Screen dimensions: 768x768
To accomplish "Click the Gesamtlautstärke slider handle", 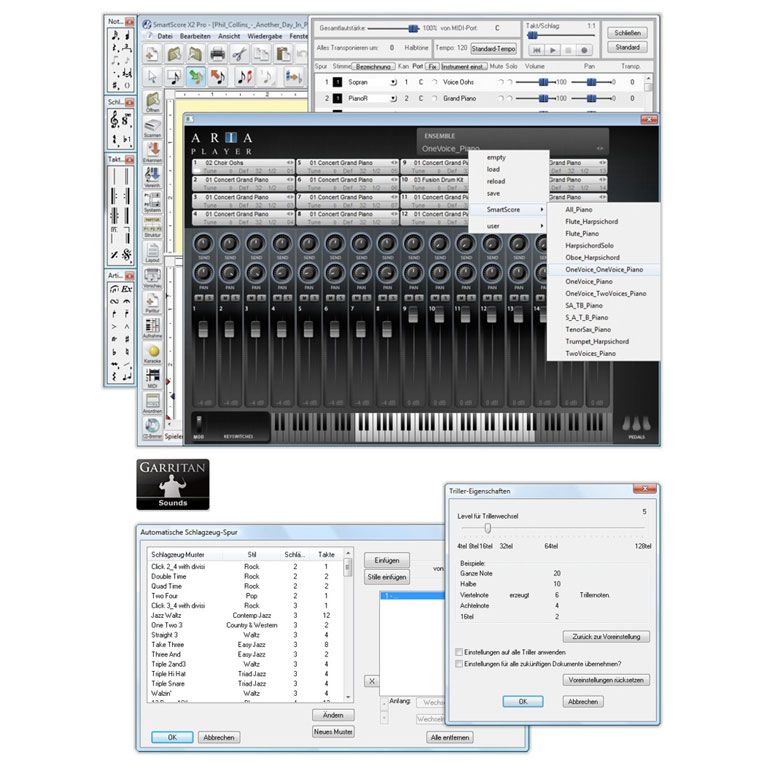I will pyautogui.click(x=413, y=29).
